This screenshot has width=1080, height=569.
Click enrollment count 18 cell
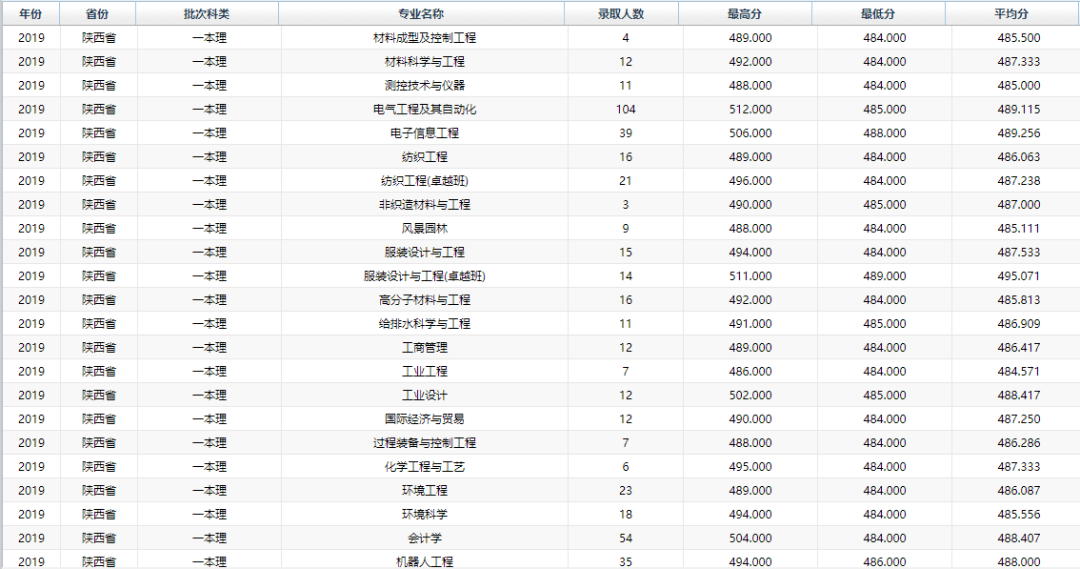click(625, 515)
